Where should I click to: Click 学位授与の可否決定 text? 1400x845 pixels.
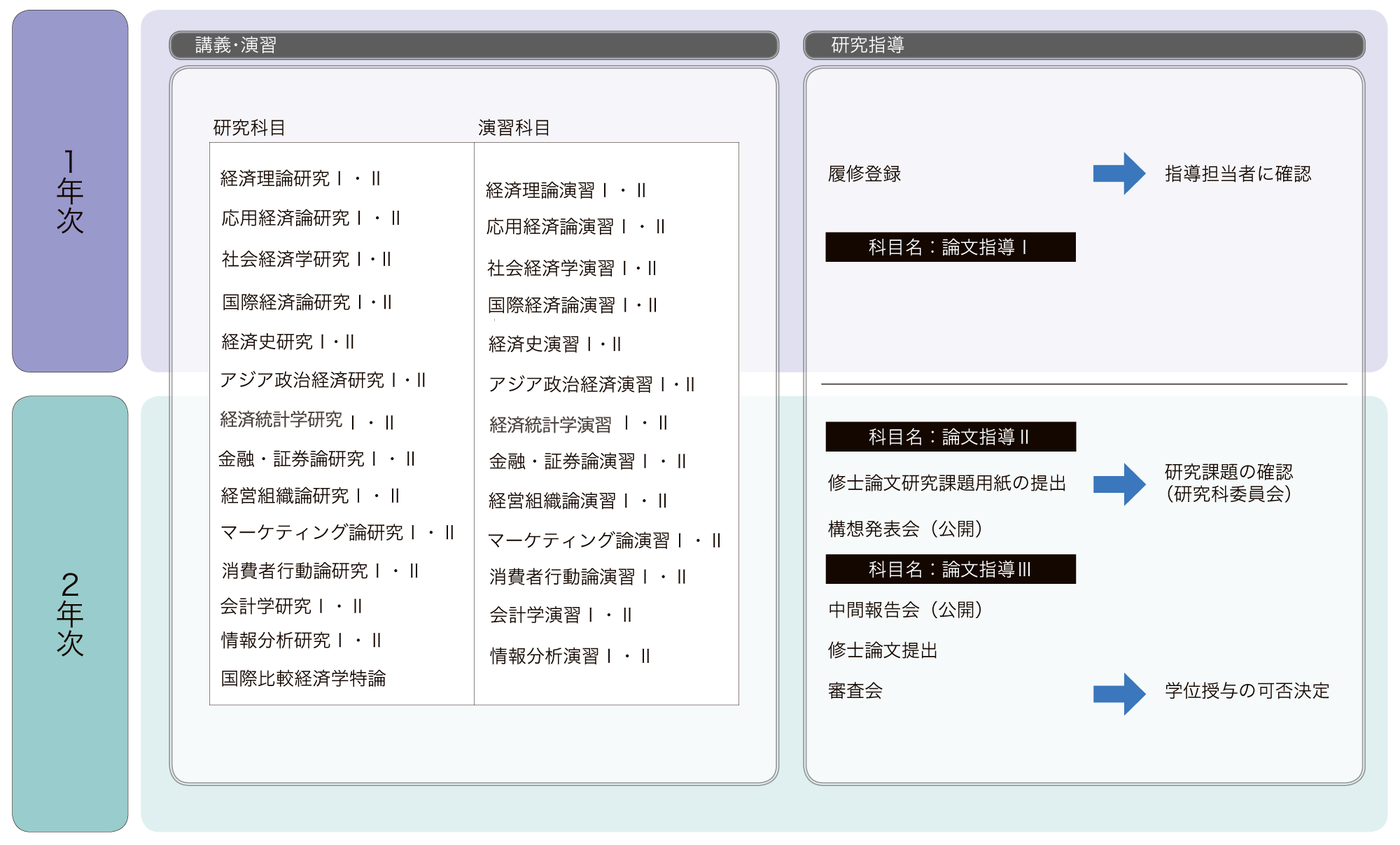1247,691
